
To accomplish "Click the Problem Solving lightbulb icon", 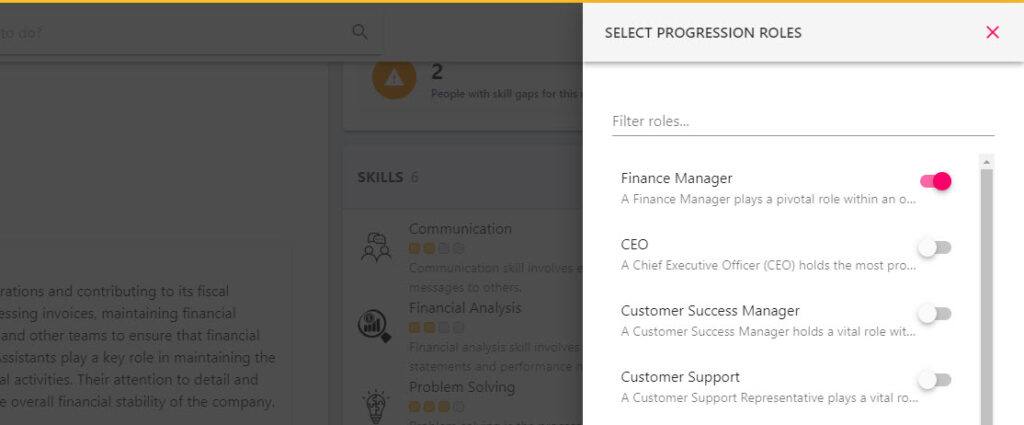I will [376, 405].
